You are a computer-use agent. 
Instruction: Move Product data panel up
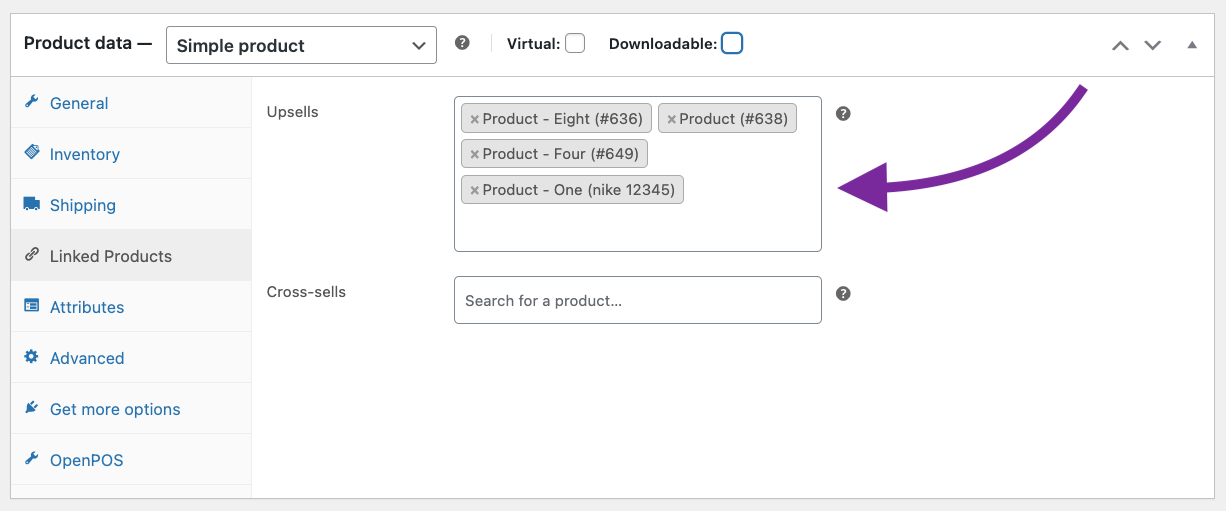point(1120,45)
